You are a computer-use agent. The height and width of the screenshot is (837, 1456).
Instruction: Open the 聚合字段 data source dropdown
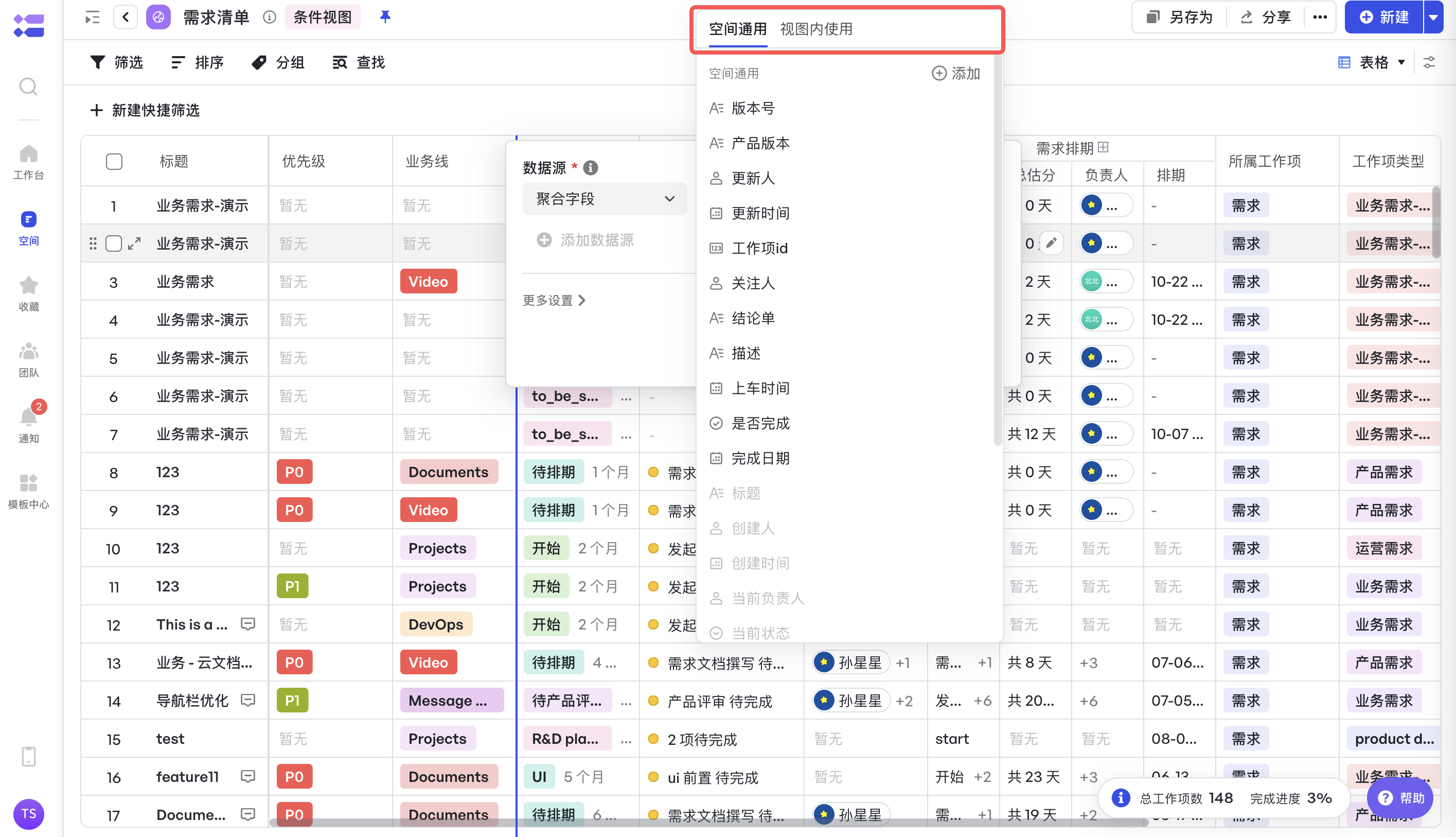pyautogui.click(x=605, y=199)
